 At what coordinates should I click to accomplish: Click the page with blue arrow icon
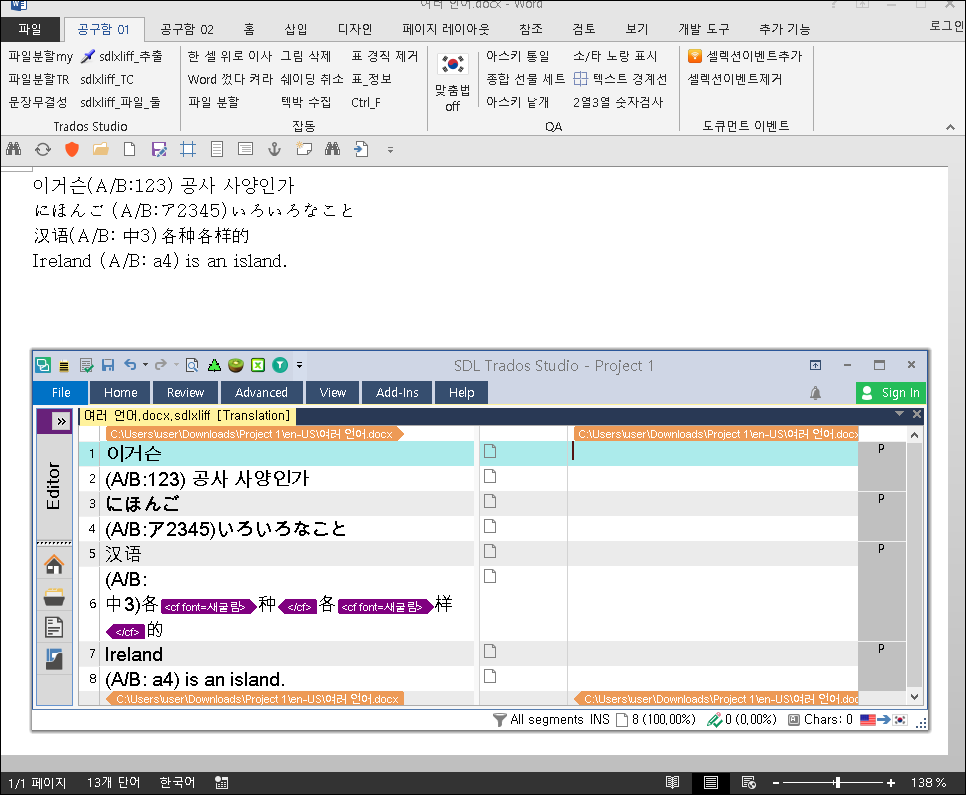click(362, 149)
